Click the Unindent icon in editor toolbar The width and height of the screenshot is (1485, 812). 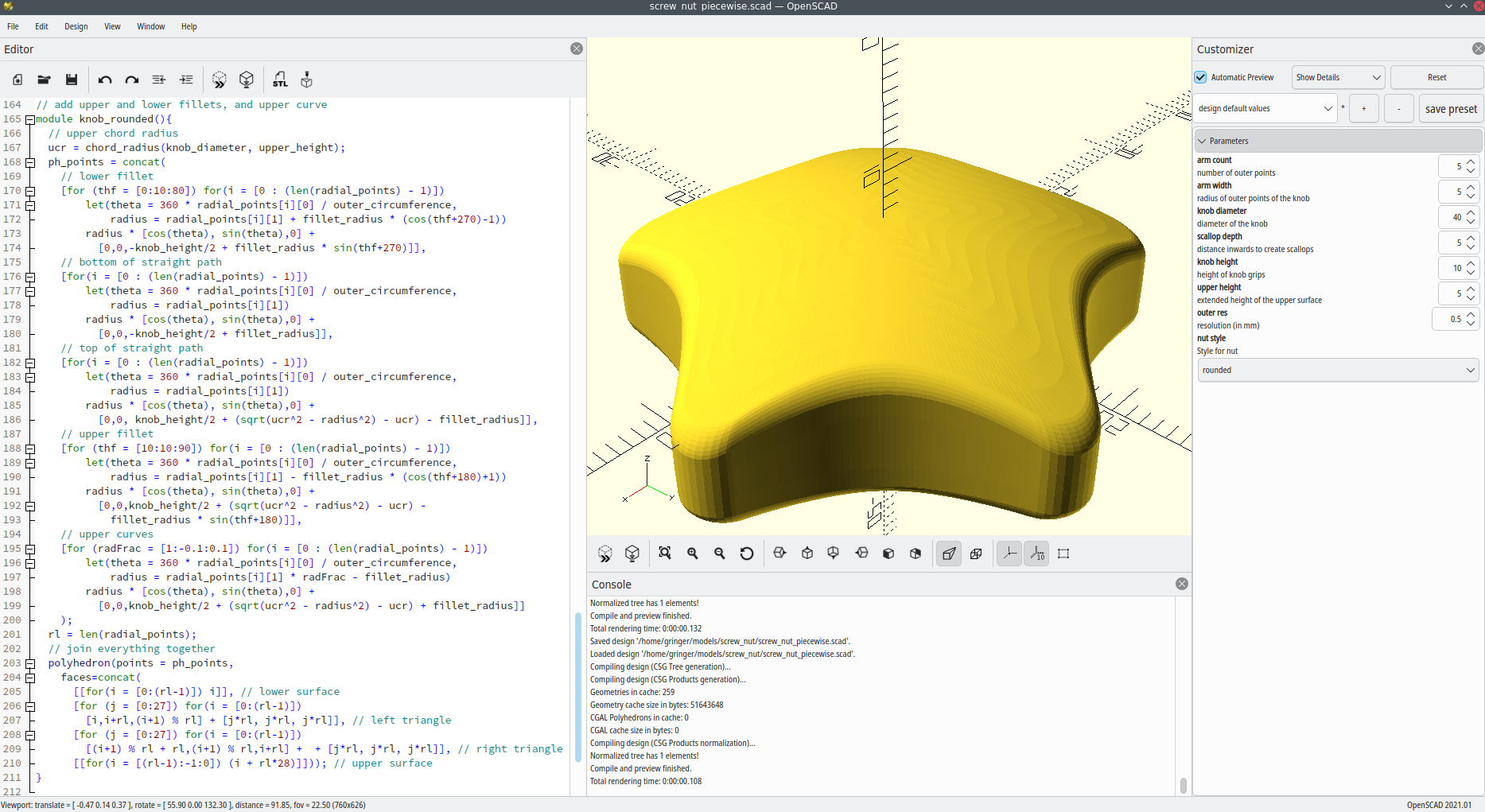click(x=159, y=80)
